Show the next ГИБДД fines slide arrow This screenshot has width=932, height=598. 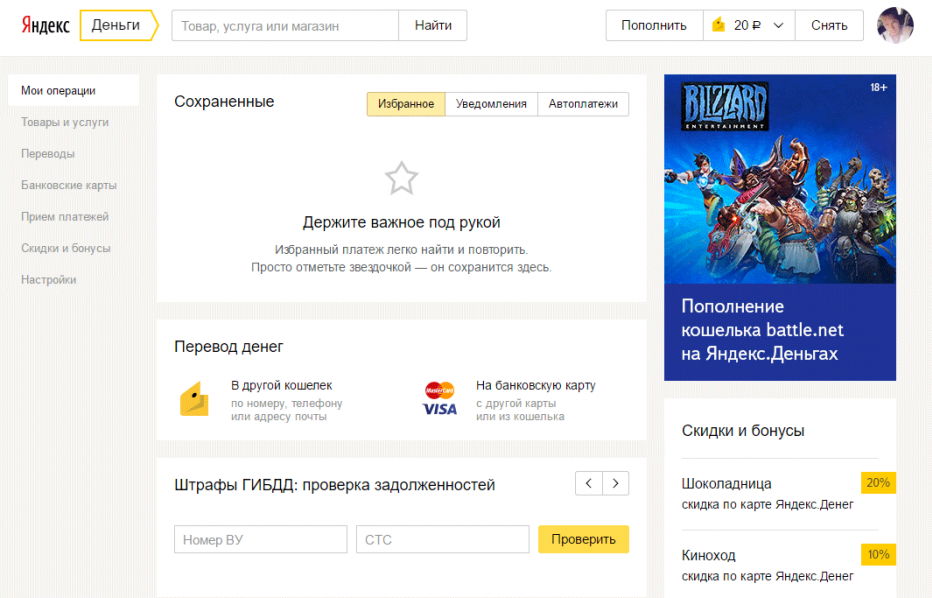[616, 483]
